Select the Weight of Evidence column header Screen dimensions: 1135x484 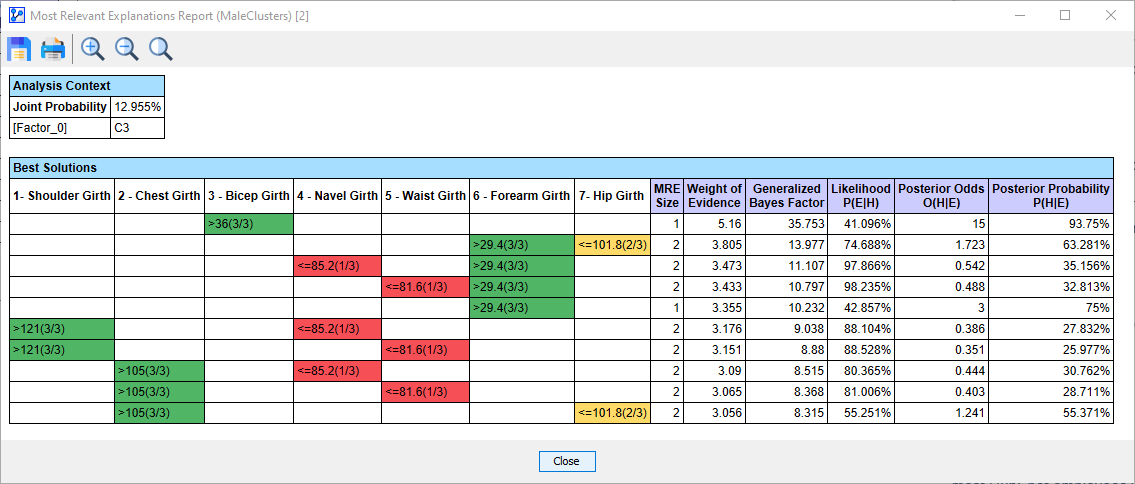coord(714,196)
